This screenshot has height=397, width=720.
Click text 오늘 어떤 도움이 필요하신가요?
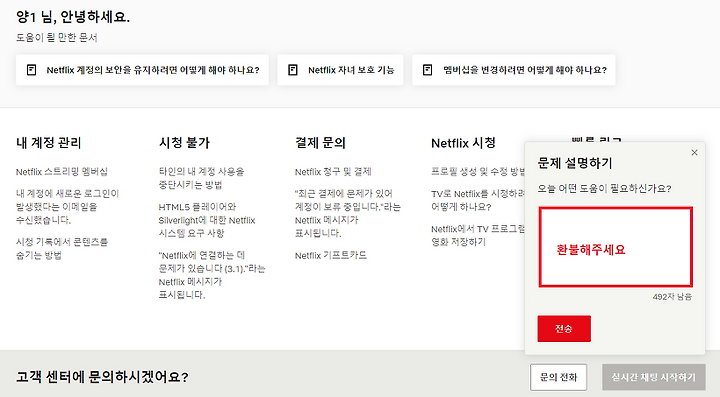click(x=604, y=189)
